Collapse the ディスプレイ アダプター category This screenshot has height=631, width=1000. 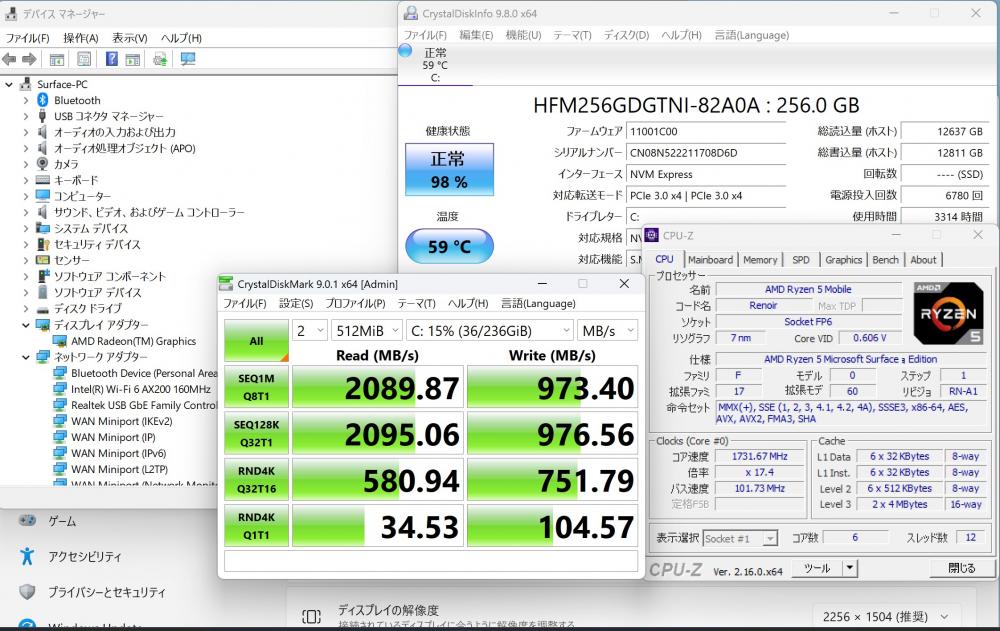tap(26, 325)
